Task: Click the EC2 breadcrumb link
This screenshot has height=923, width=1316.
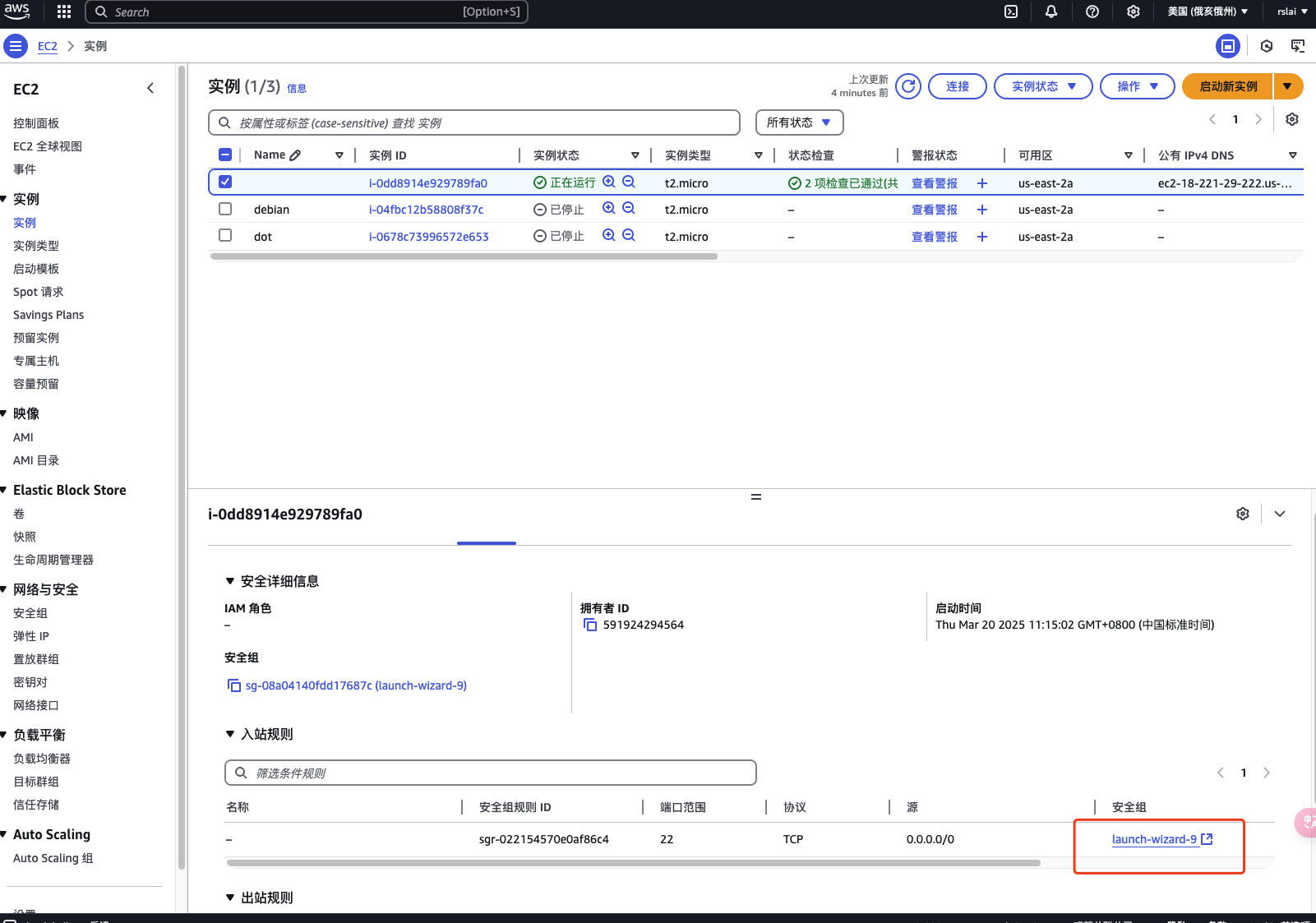Action: pyautogui.click(x=48, y=46)
